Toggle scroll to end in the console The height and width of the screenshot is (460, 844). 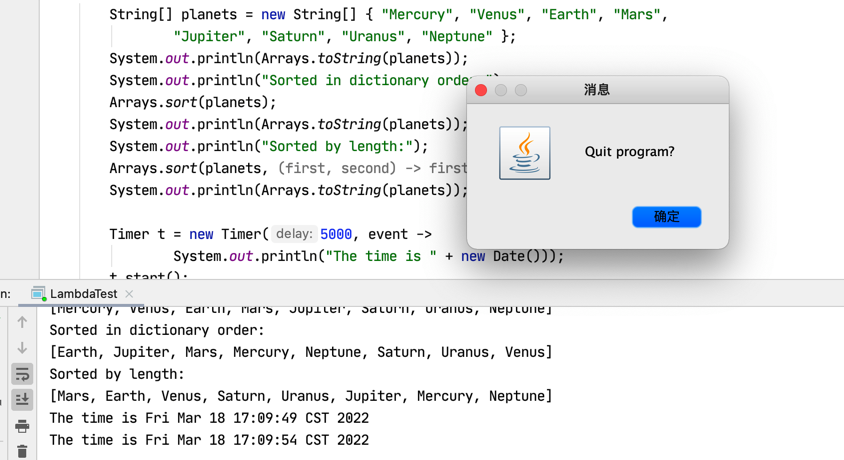pos(22,400)
